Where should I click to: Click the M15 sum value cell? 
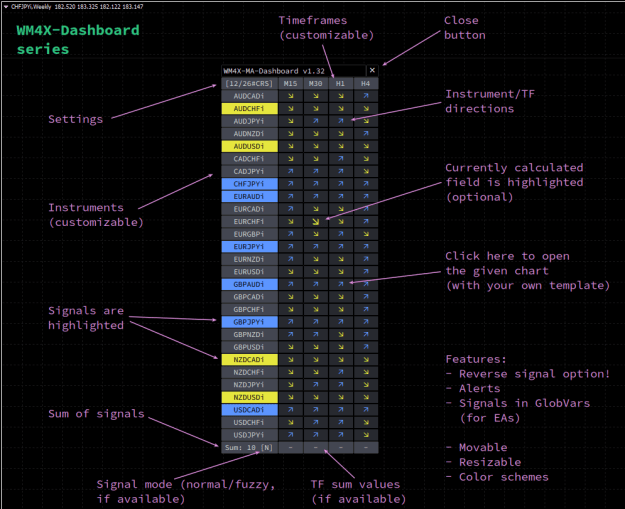(291, 448)
